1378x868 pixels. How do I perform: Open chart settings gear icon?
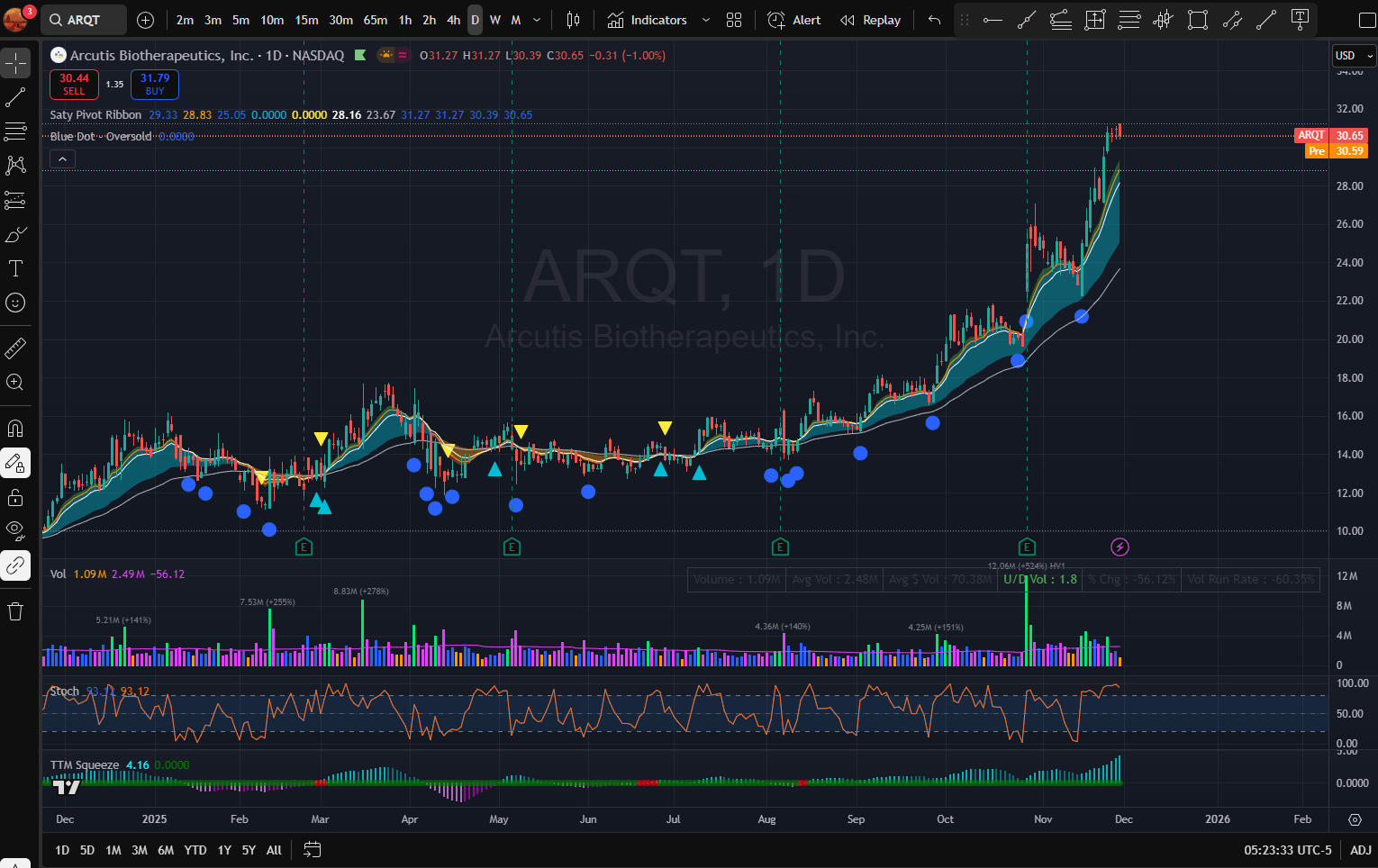pos(1355,819)
